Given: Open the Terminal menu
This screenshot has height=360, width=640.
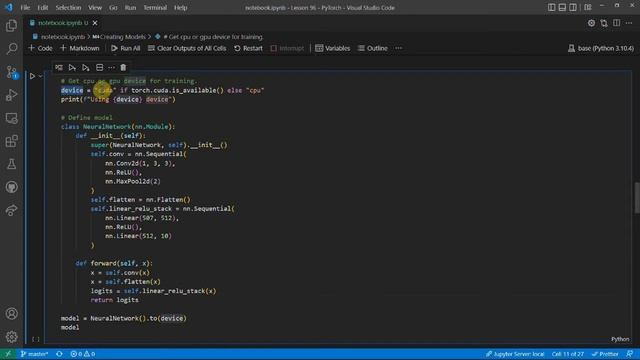Looking at the screenshot, I should point(155,7).
